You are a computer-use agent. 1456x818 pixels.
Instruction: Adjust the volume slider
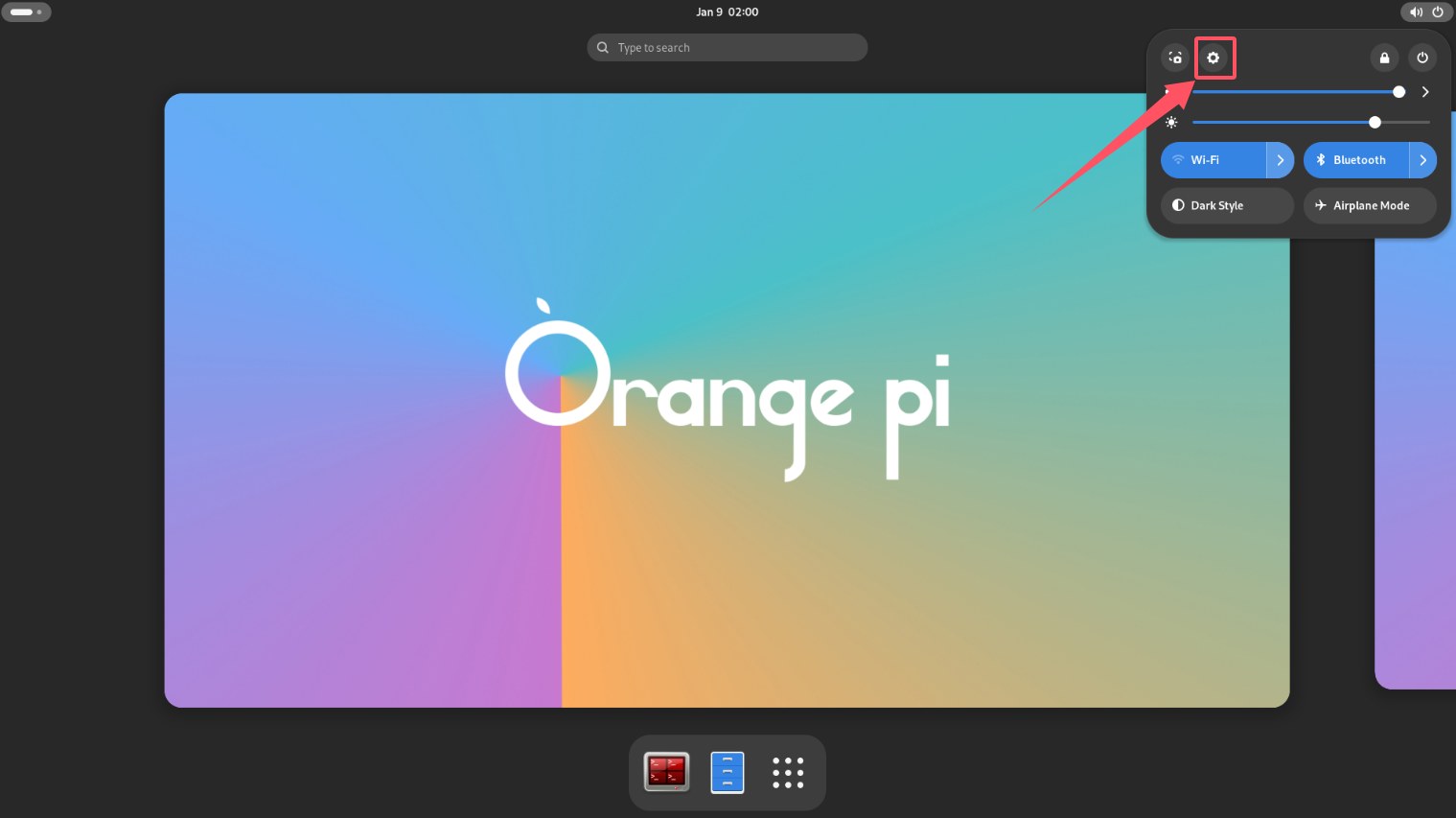[x=1299, y=92]
